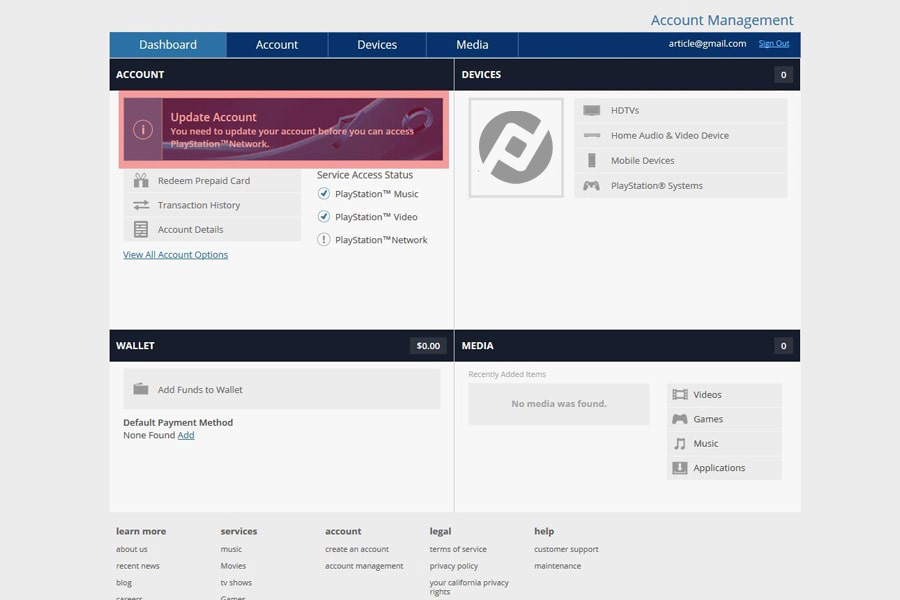The height and width of the screenshot is (600, 900).
Task: Click the music note icon beside Music
Action: pyautogui.click(x=680, y=443)
